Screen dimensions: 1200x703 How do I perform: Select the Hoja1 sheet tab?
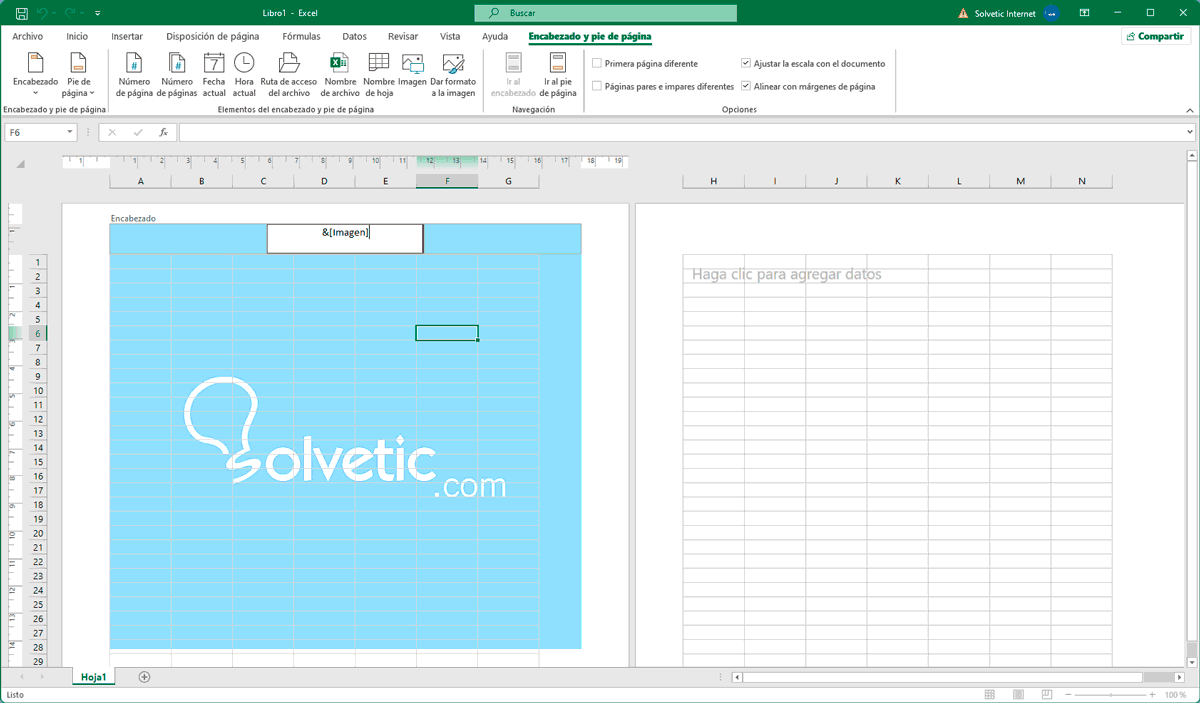pos(94,677)
